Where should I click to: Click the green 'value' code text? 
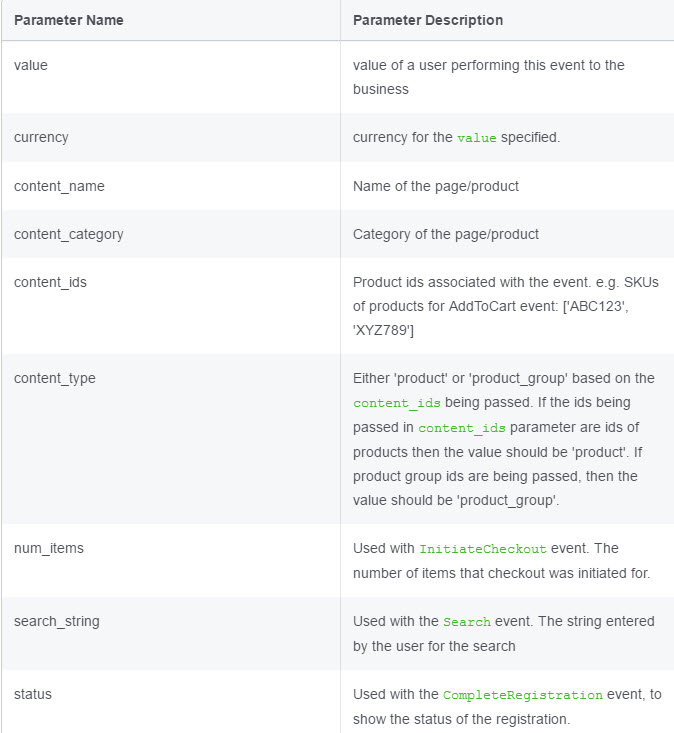(476, 138)
